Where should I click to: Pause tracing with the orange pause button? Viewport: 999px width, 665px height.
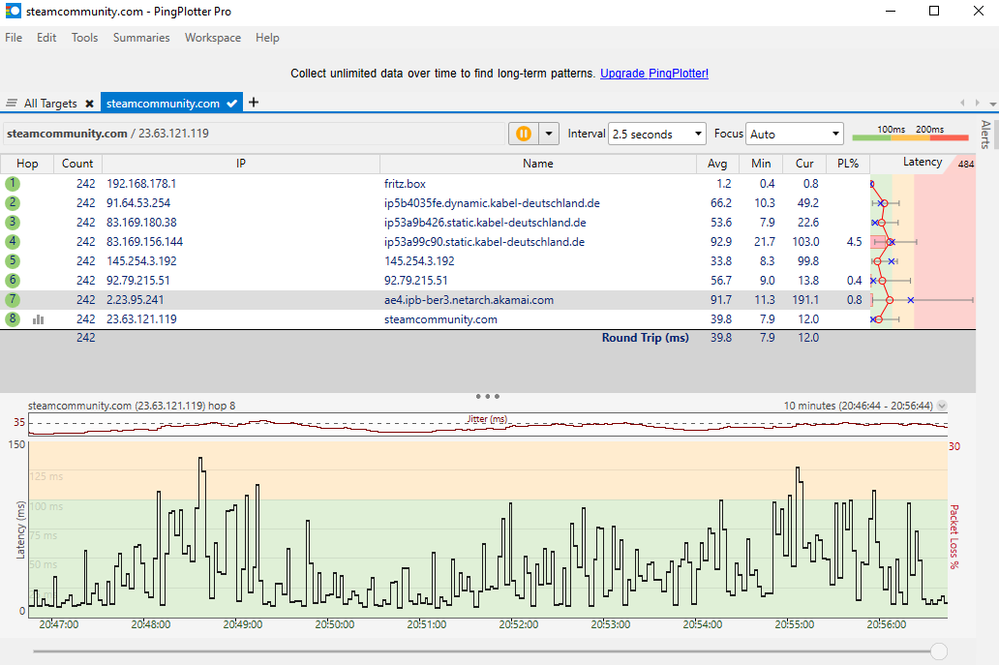coord(523,134)
